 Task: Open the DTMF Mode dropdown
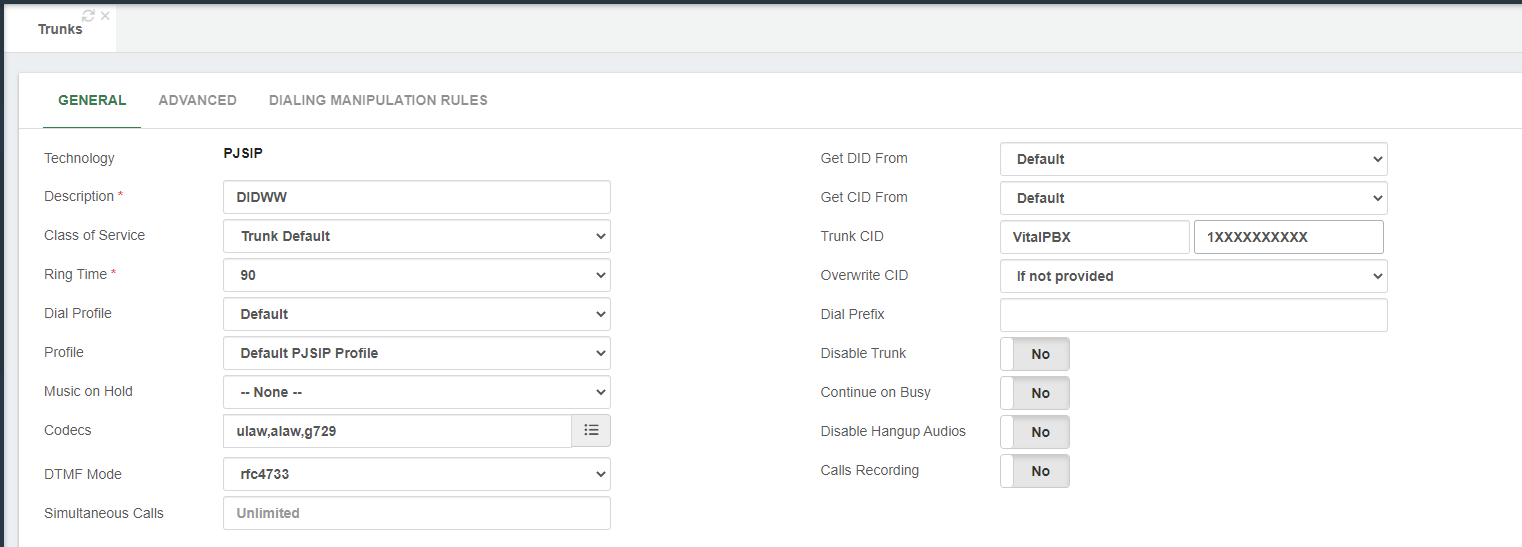coord(416,474)
